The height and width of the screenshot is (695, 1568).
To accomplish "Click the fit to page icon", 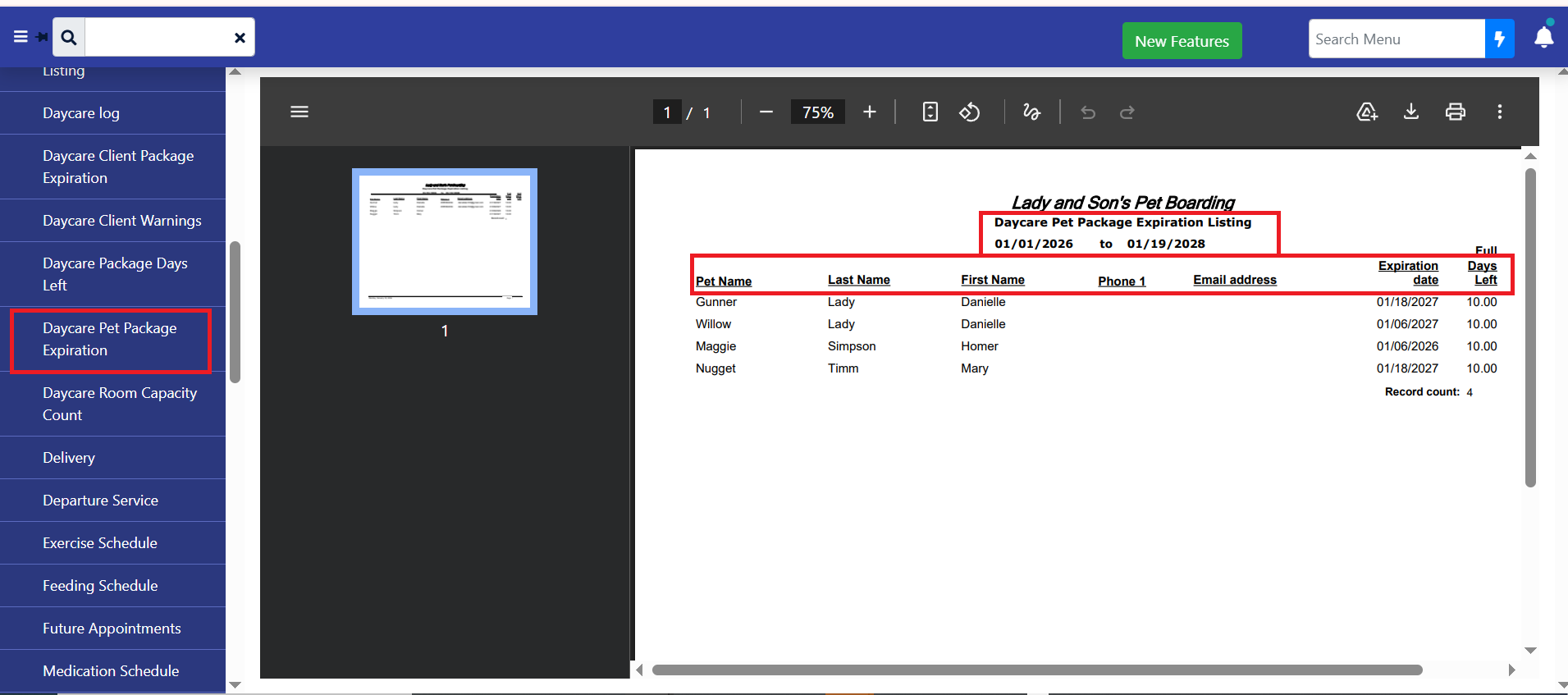I will point(930,112).
